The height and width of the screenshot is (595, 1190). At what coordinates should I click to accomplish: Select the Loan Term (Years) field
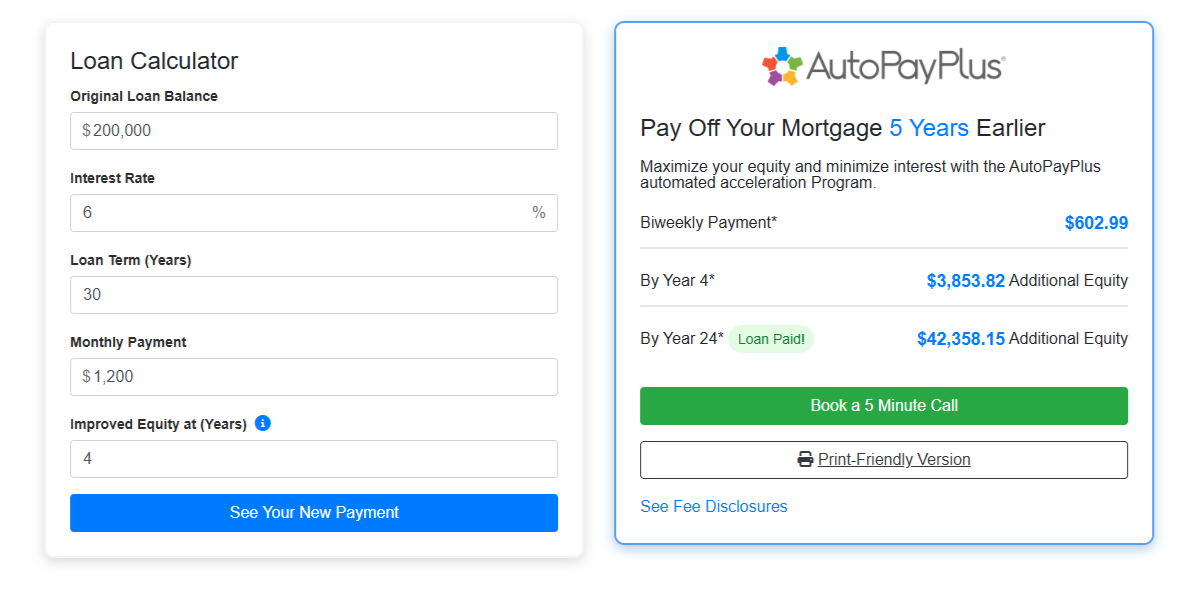point(314,295)
